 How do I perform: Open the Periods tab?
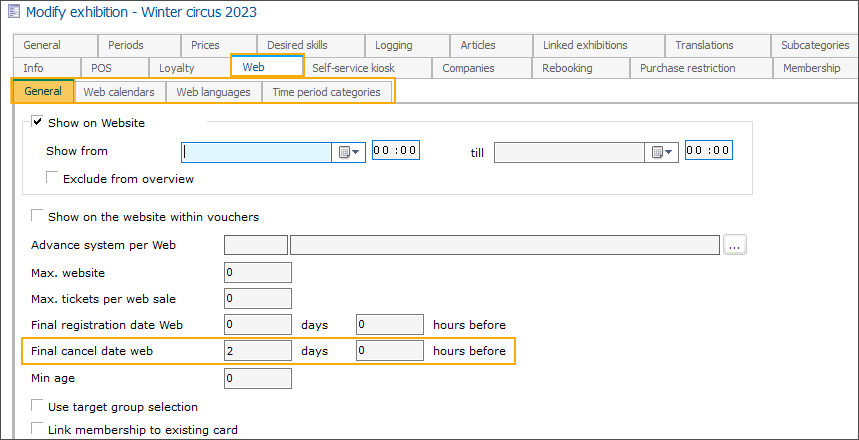[139, 45]
